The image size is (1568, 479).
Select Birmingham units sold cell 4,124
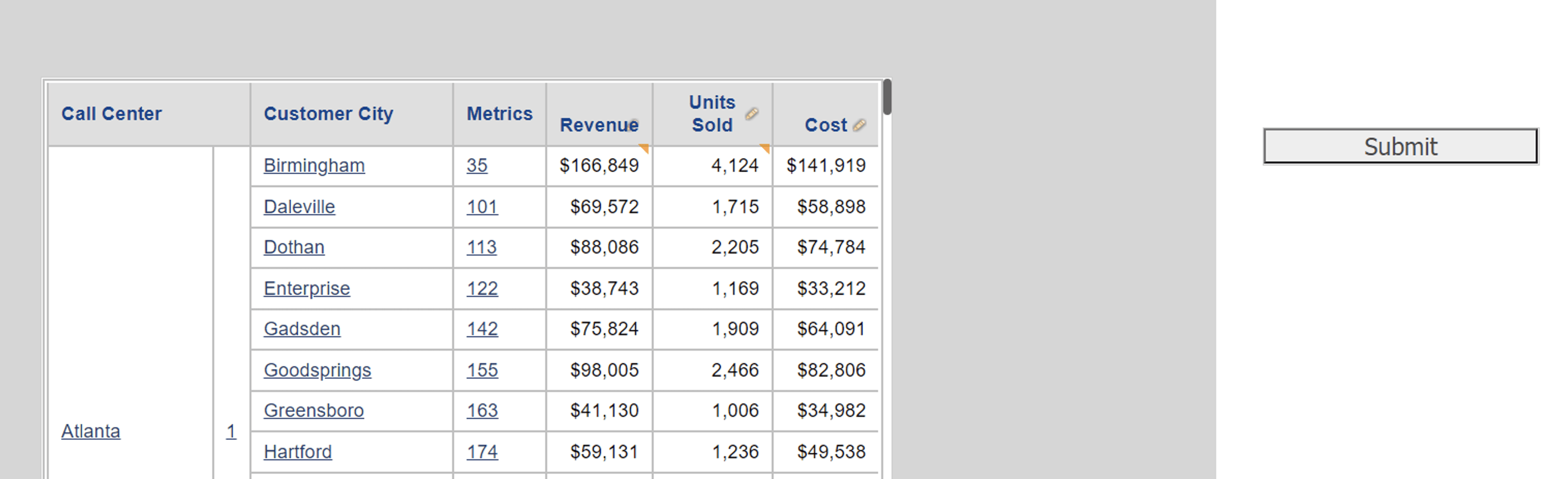point(713,166)
